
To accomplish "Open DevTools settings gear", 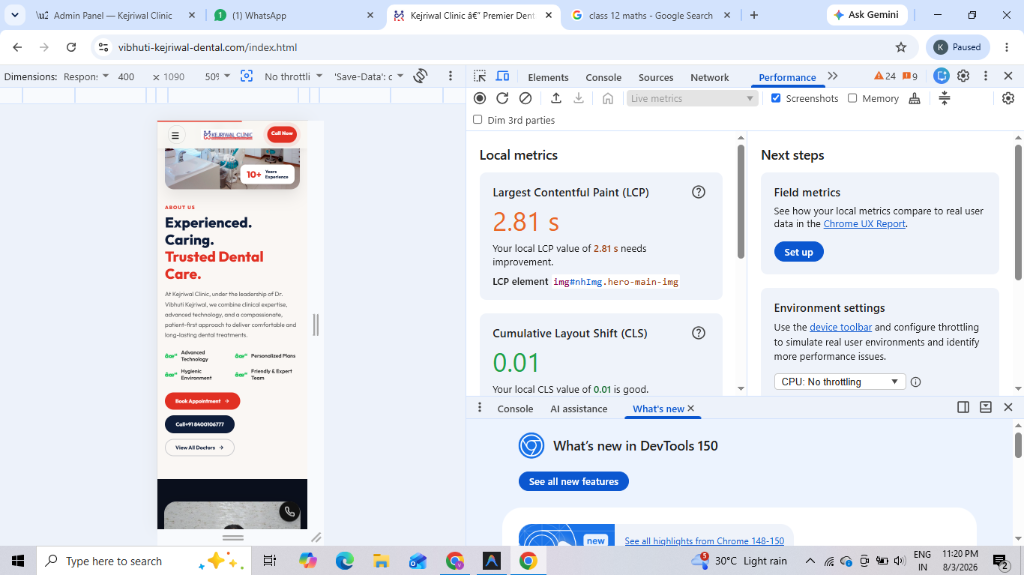I will (963, 76).
